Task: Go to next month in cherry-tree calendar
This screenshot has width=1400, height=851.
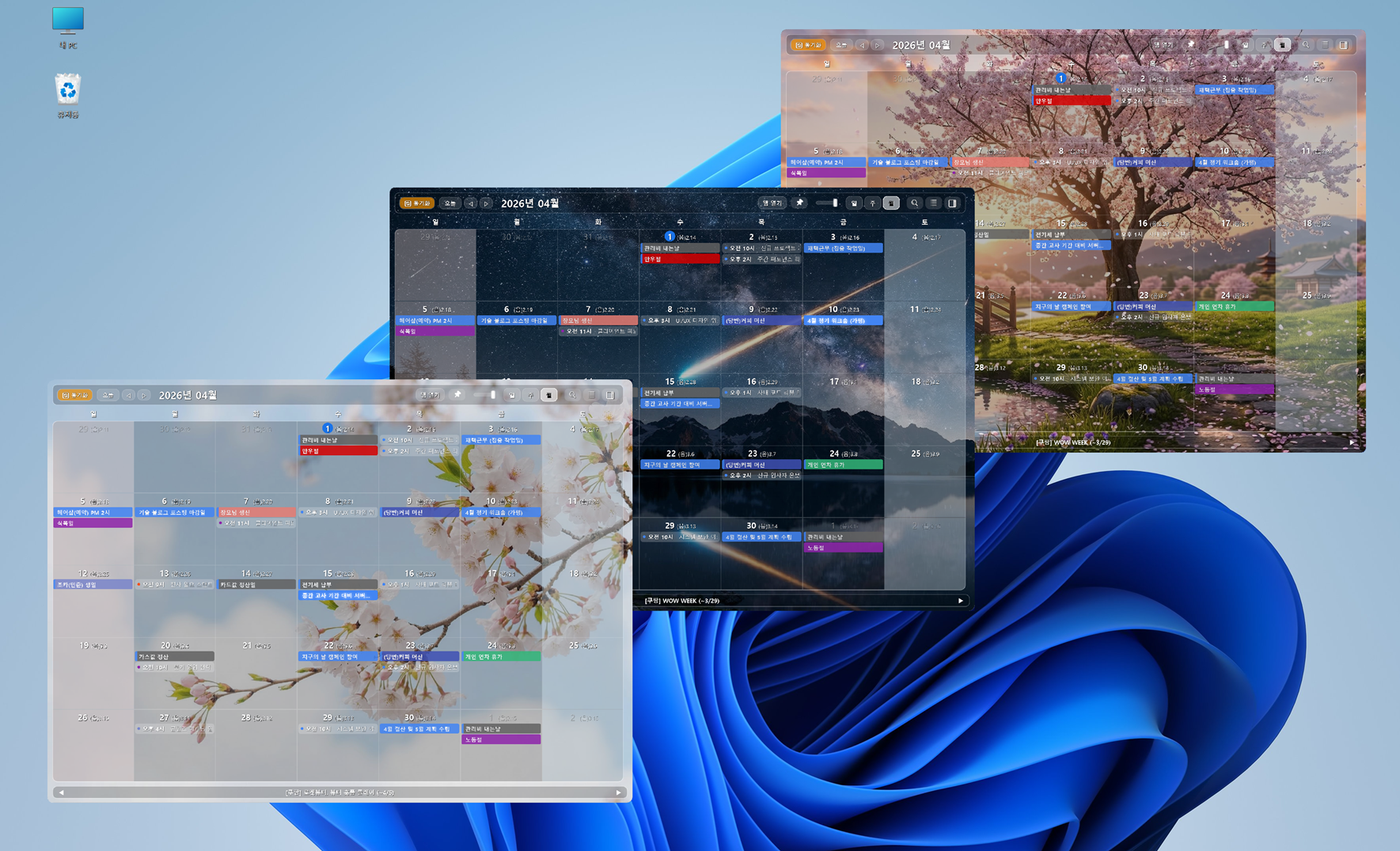Action: pyautogui.click(x=877, y=45)
